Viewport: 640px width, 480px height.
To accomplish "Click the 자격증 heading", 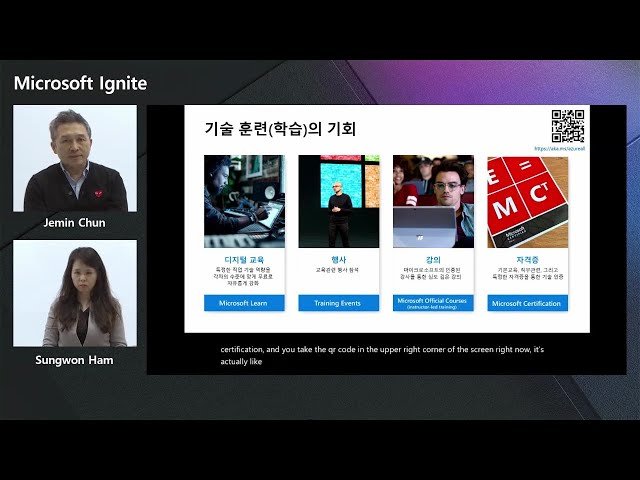I will (527, 260).
